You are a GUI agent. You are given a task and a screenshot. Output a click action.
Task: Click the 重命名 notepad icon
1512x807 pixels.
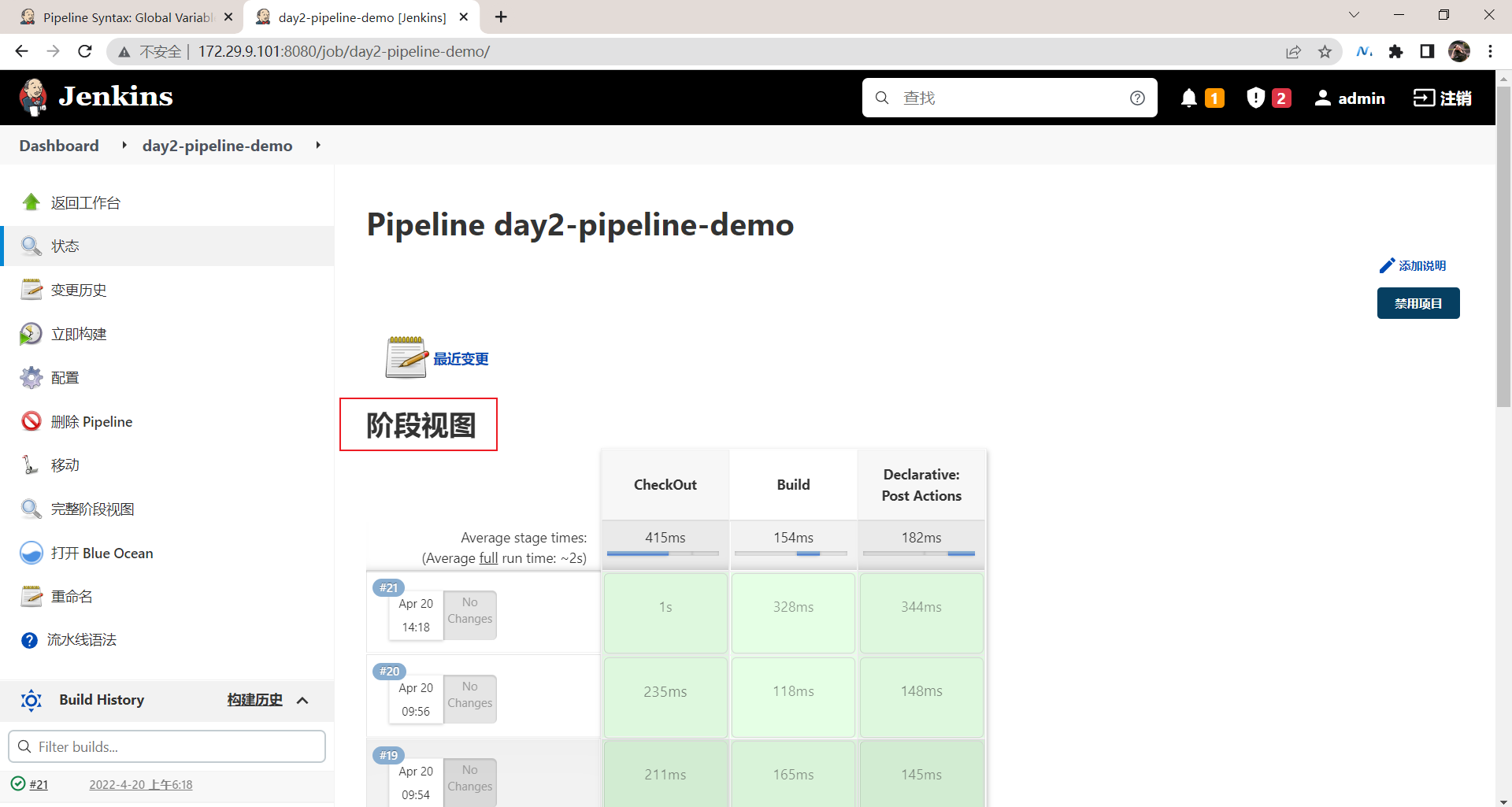coord(31,596)
